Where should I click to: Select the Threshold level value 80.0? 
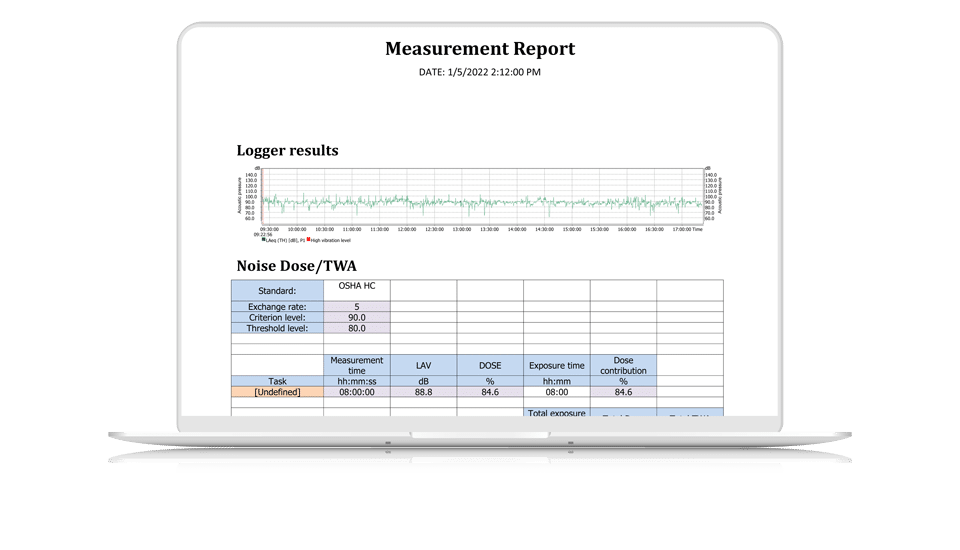point(357,328)
